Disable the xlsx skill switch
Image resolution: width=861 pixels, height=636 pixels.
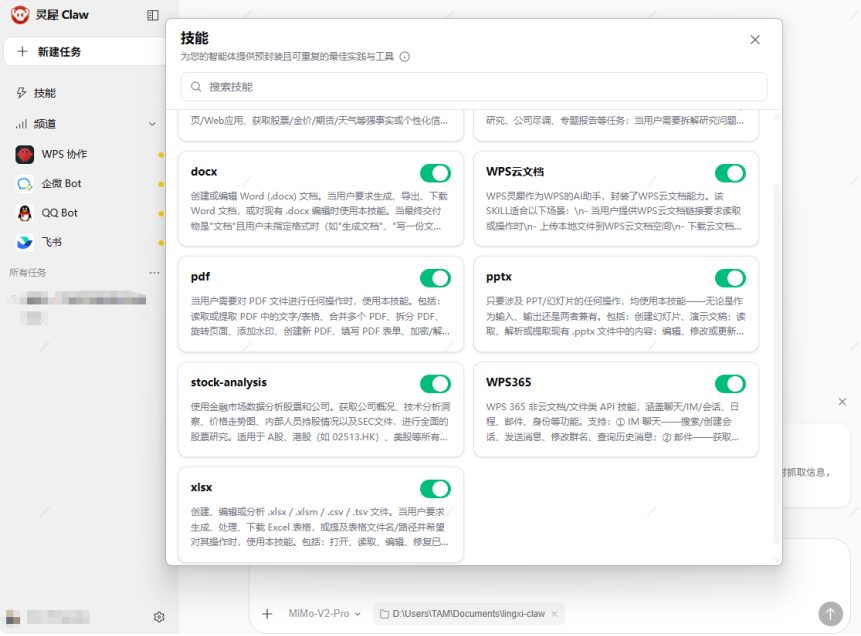click(x=435, y=489)
